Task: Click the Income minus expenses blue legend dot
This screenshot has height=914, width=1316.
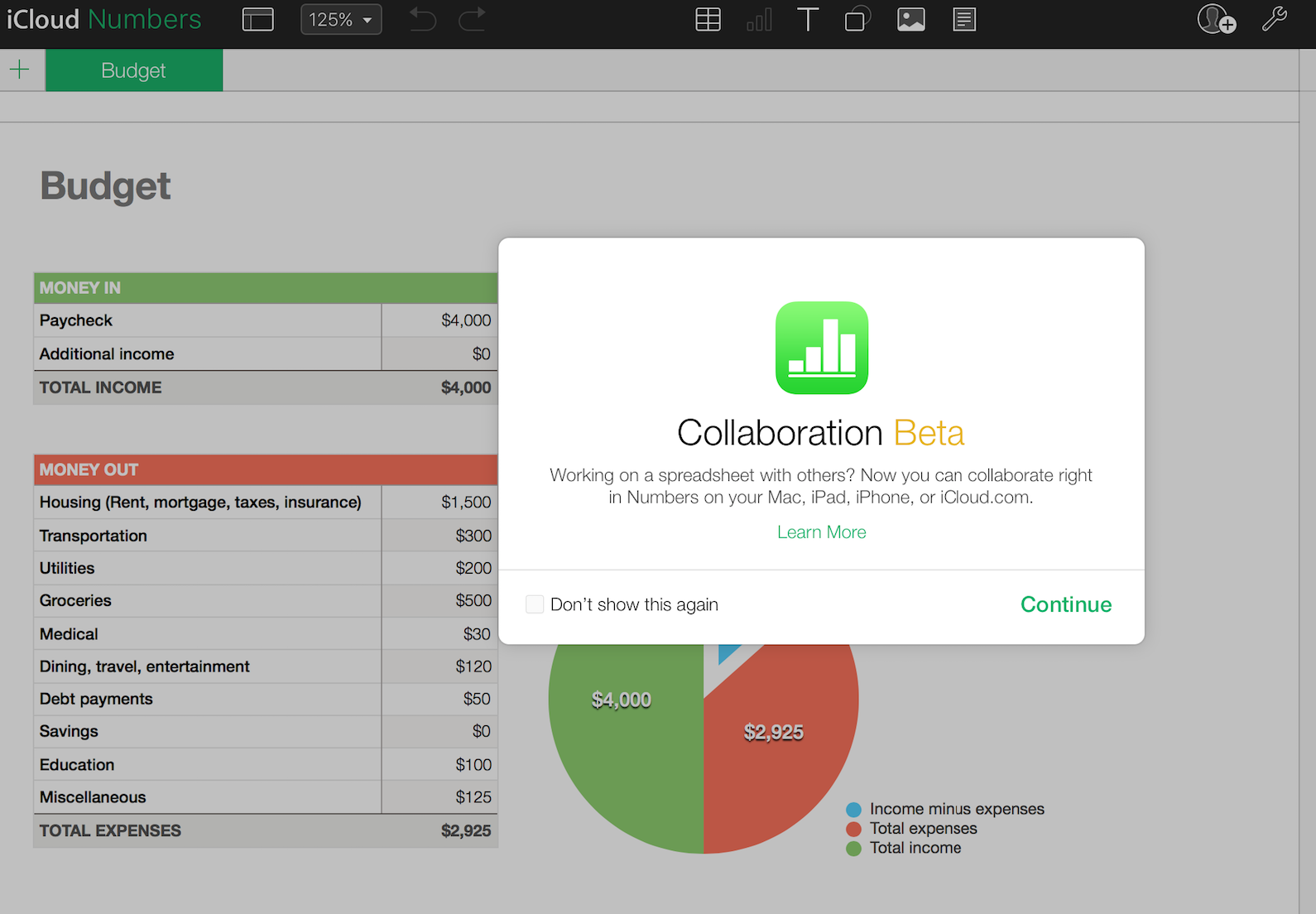Action: point(853,809)
